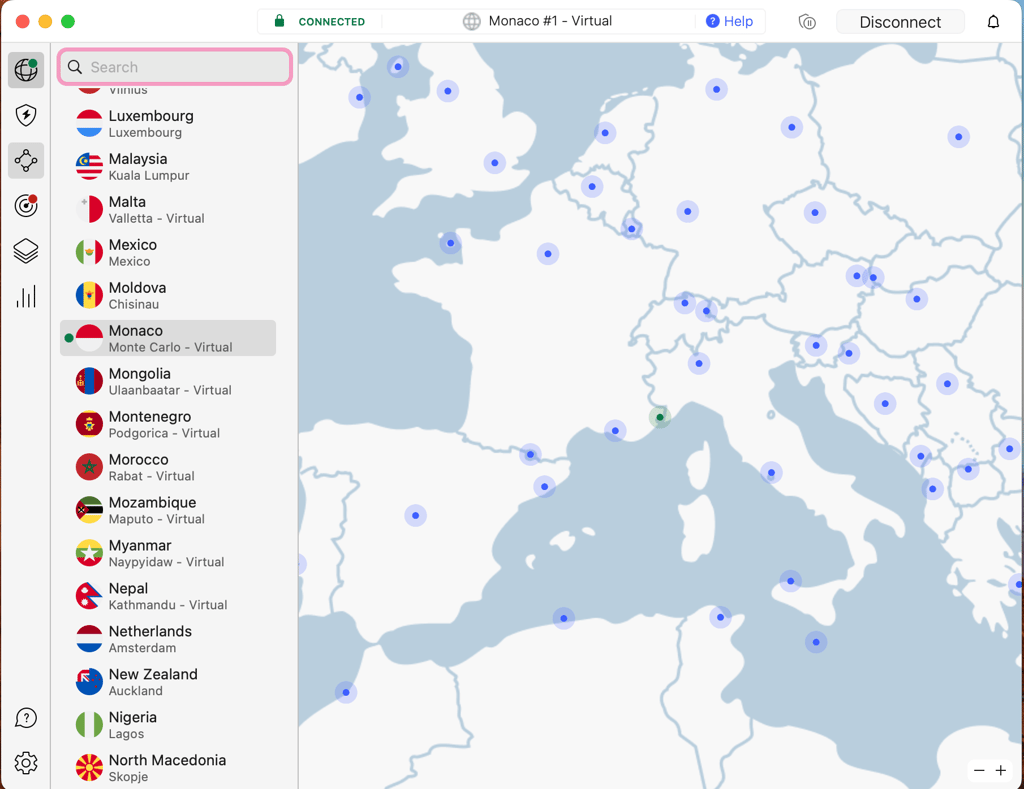The width and height of the screenshot is (1024, 789).
Task: Click the Malaysia flag icon
Action: (x=89, y=167)
